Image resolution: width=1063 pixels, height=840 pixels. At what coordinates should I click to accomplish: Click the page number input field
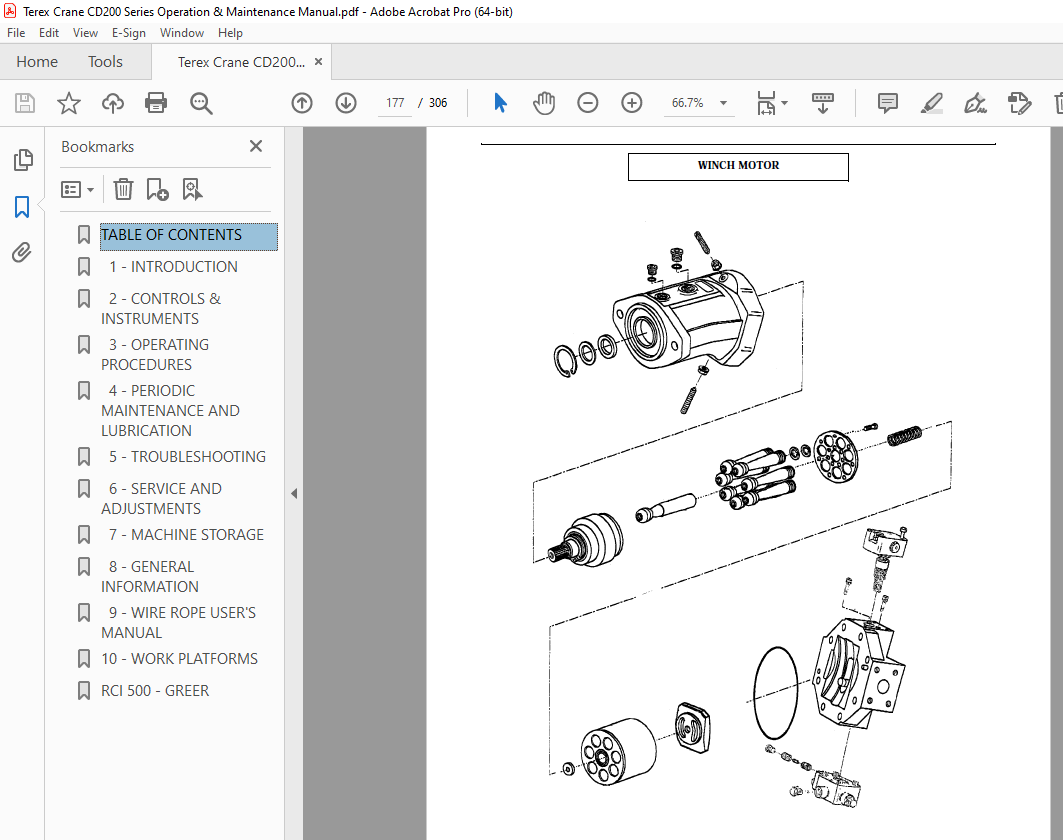pos(395,103)
